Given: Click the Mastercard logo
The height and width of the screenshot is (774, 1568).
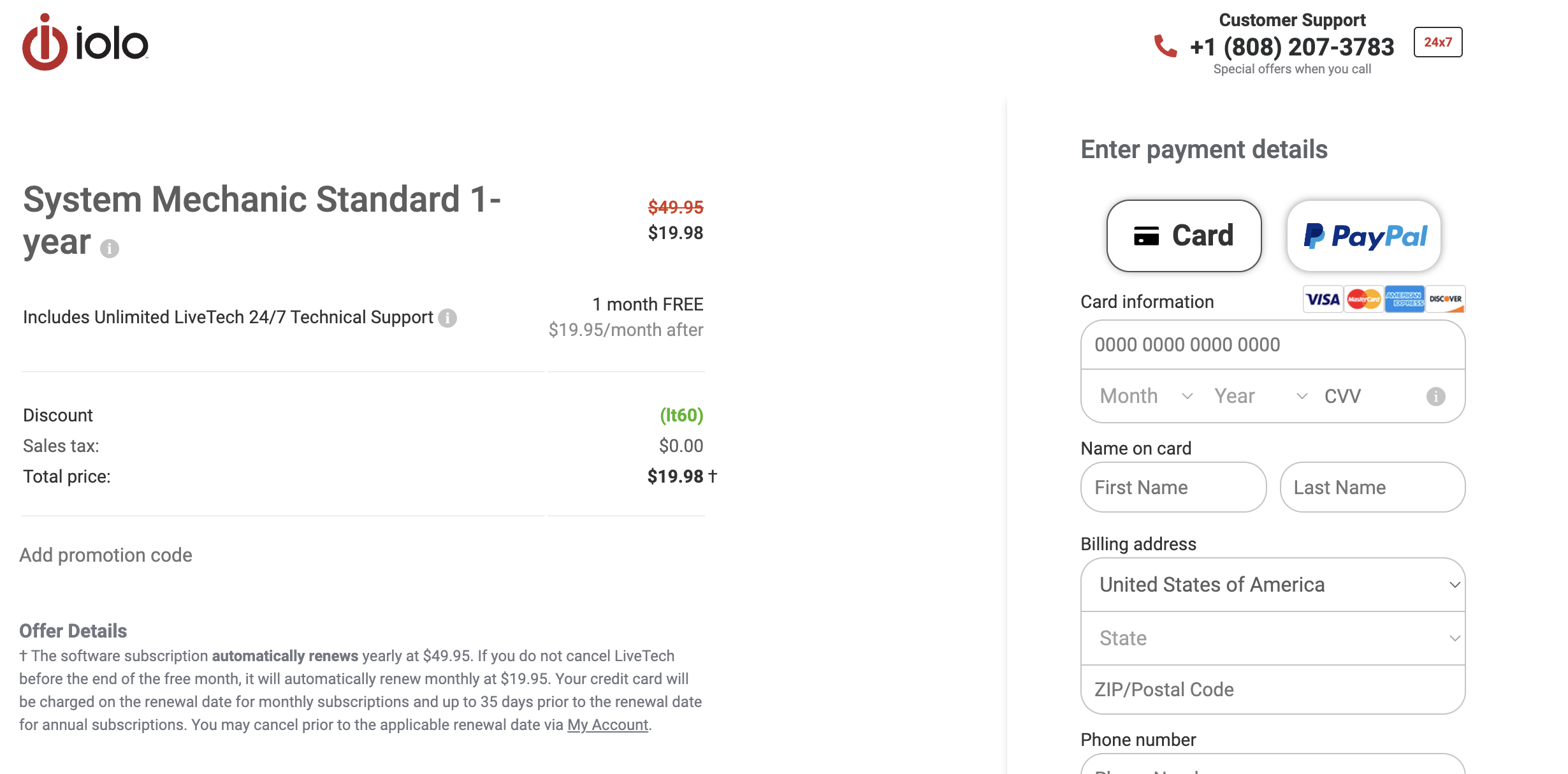Looking at the screenshot, I should 1363,299.
